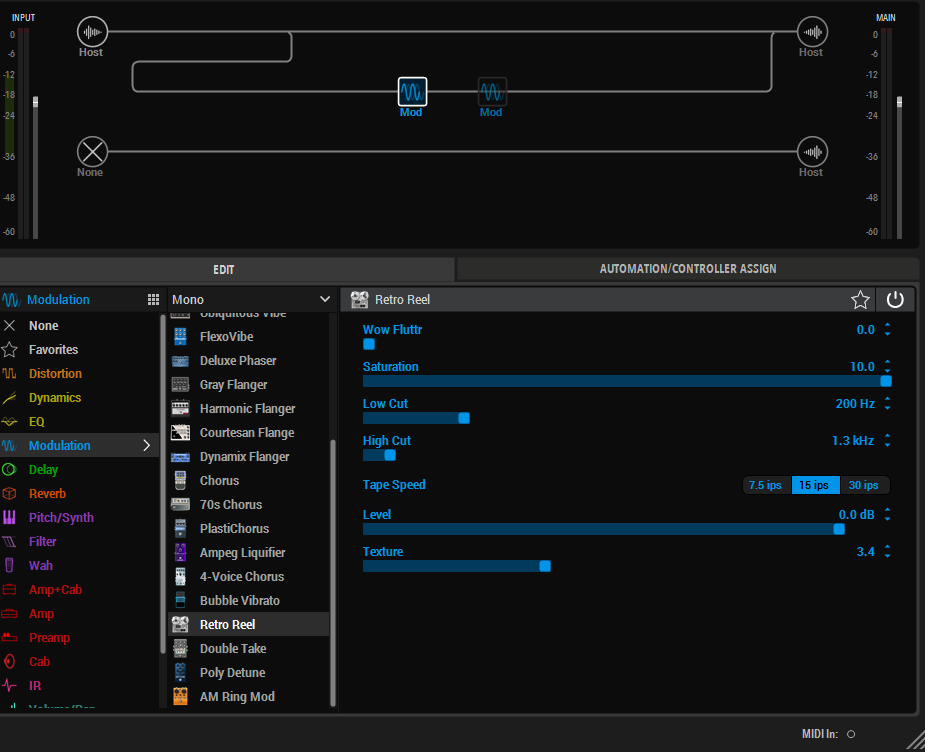Screen dimensions: 925x752
Task: Set Tape Speed to 30 ips
Action: [x=863, y=485]
